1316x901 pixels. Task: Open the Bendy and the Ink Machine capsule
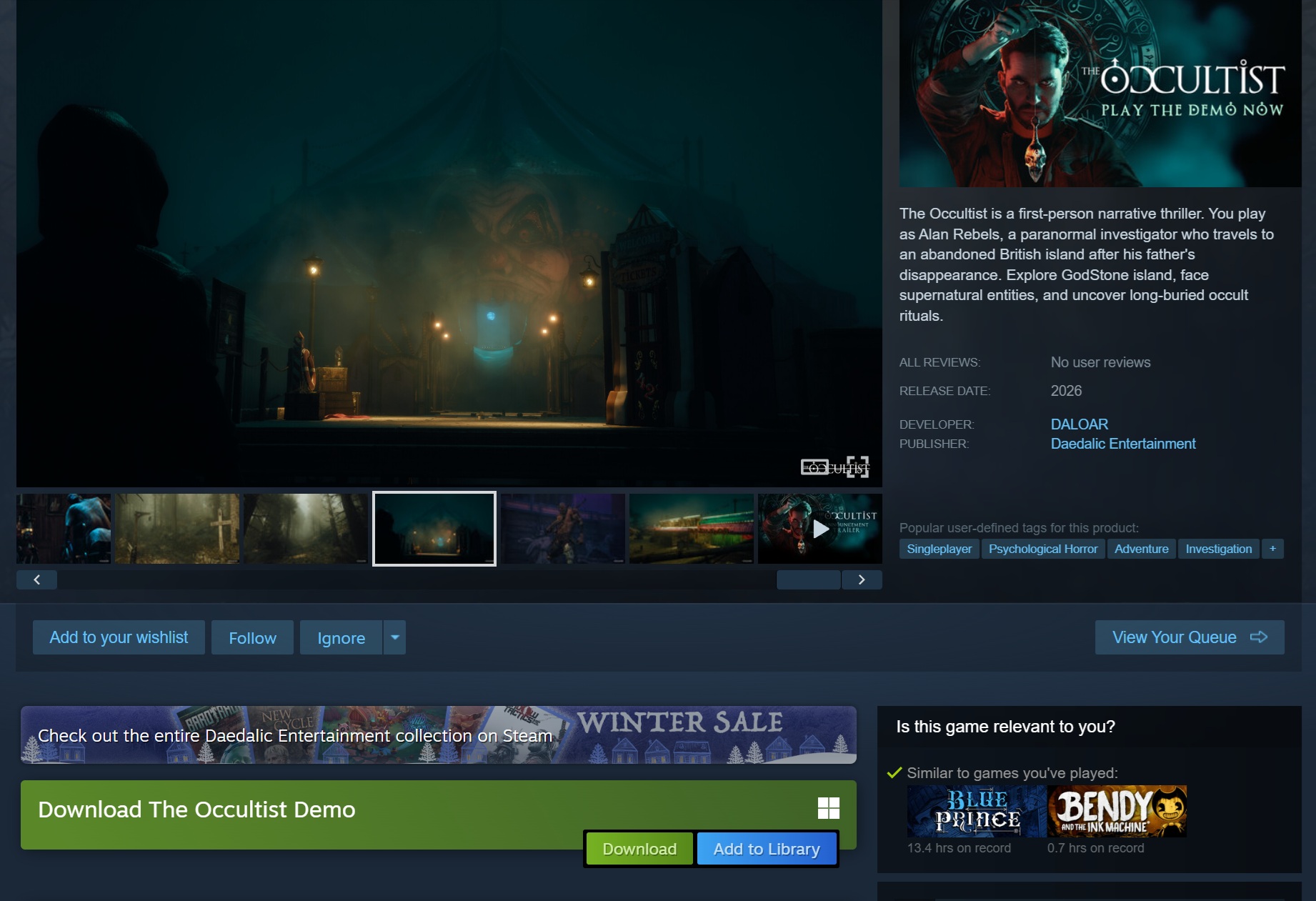1117,811
